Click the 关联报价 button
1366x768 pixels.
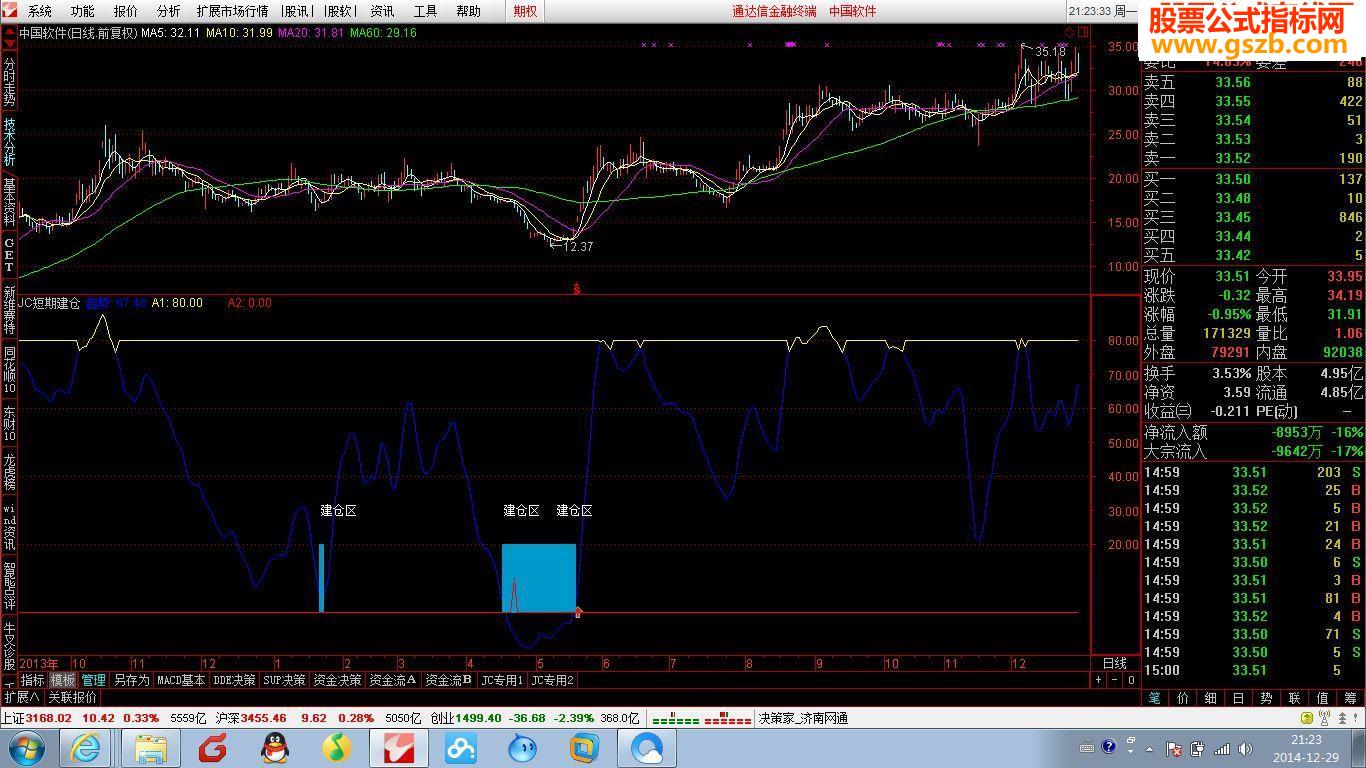(72, 697)
